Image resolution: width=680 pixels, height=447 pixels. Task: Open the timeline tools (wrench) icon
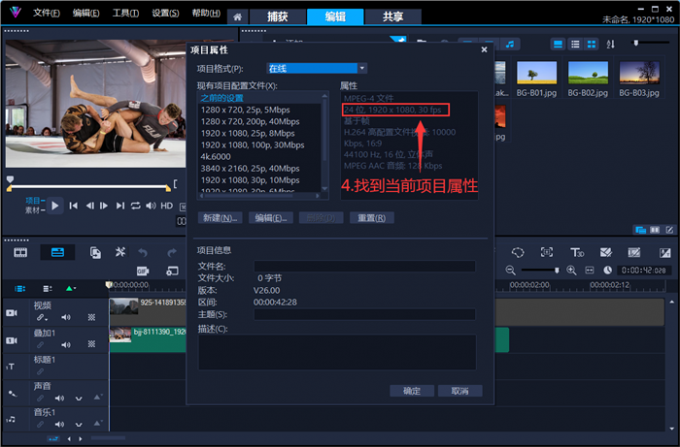pyautogui.click(x=120, y=252)
